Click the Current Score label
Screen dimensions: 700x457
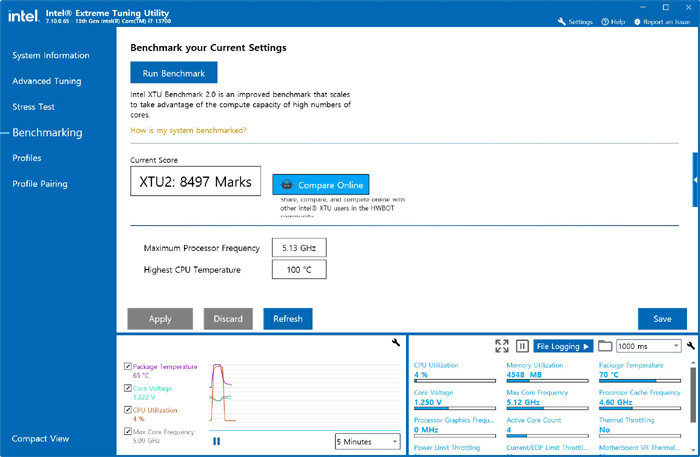click(154, 160)
